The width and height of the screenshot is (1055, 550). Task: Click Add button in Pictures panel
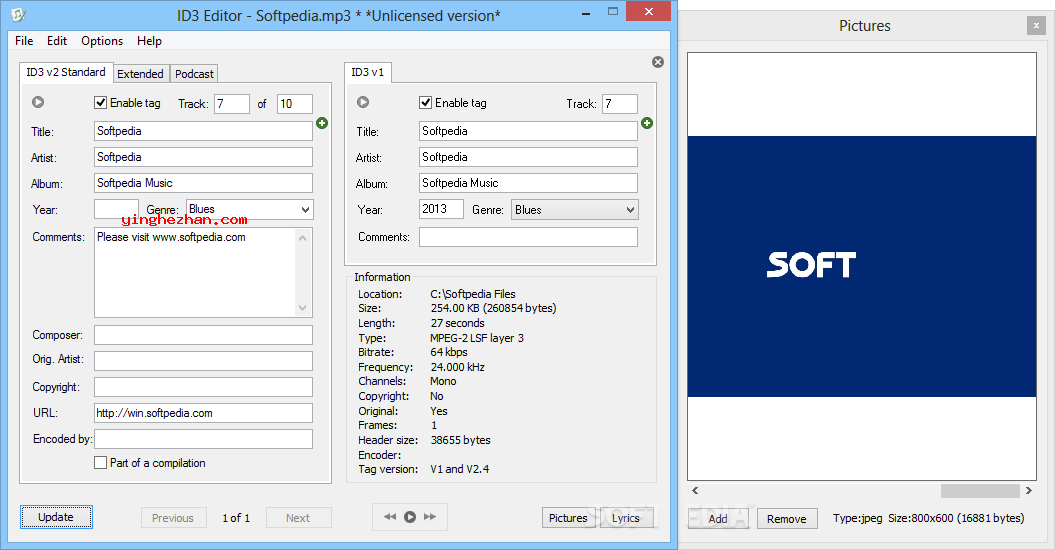coord(718,518)
